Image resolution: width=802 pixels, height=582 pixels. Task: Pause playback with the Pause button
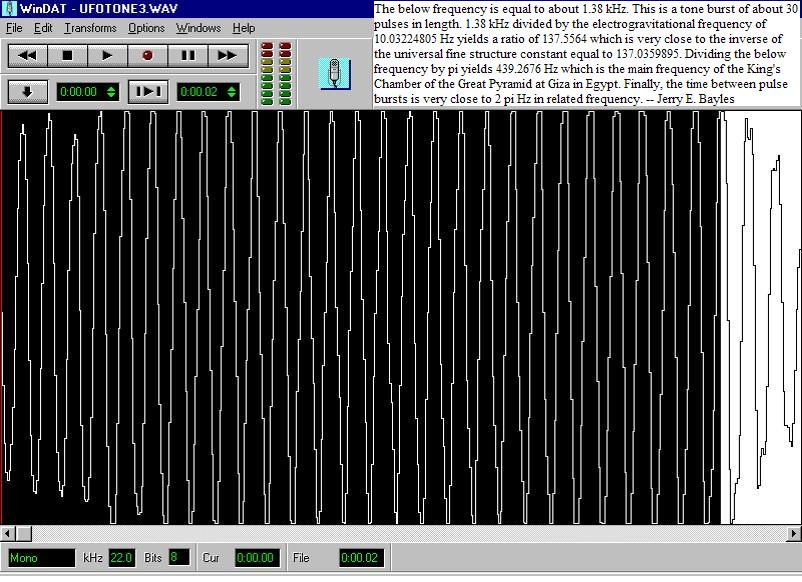(x=187, y=56)
